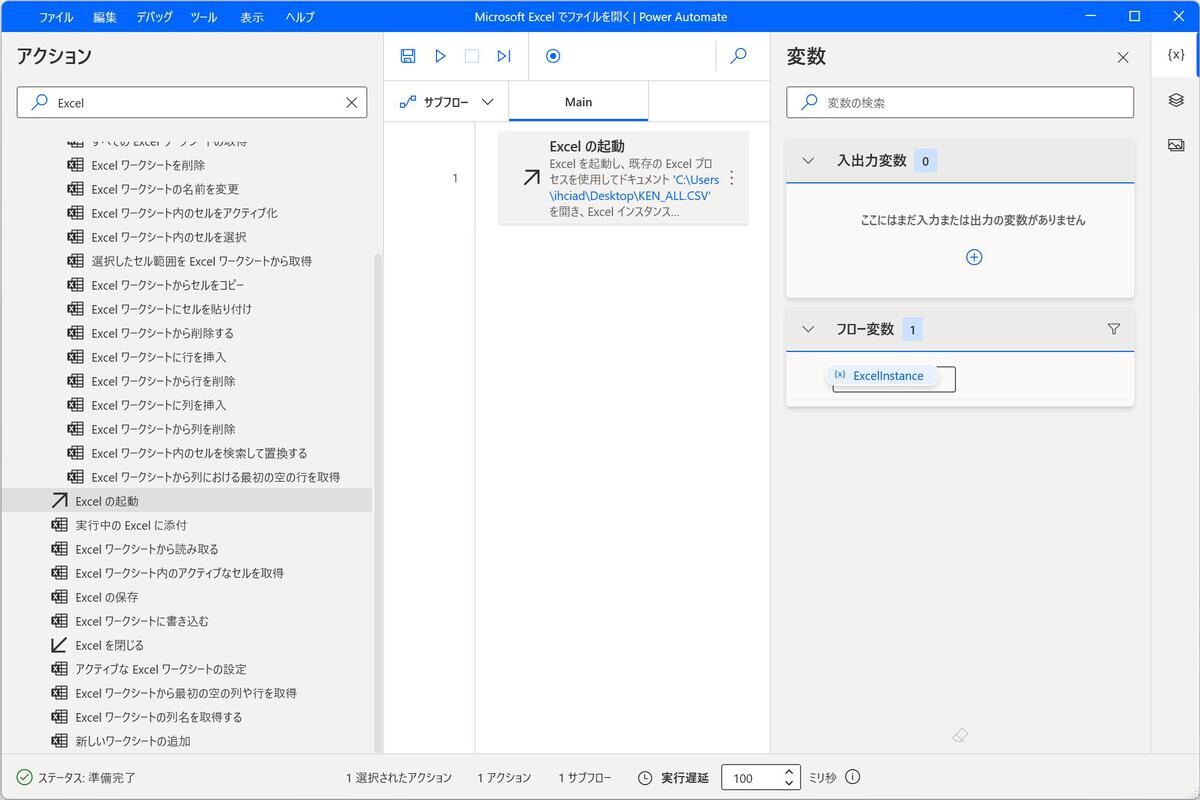Run the next action step icon
Image resolution: width=1200 pixels, height=800 pixels.
click(504, 56)
